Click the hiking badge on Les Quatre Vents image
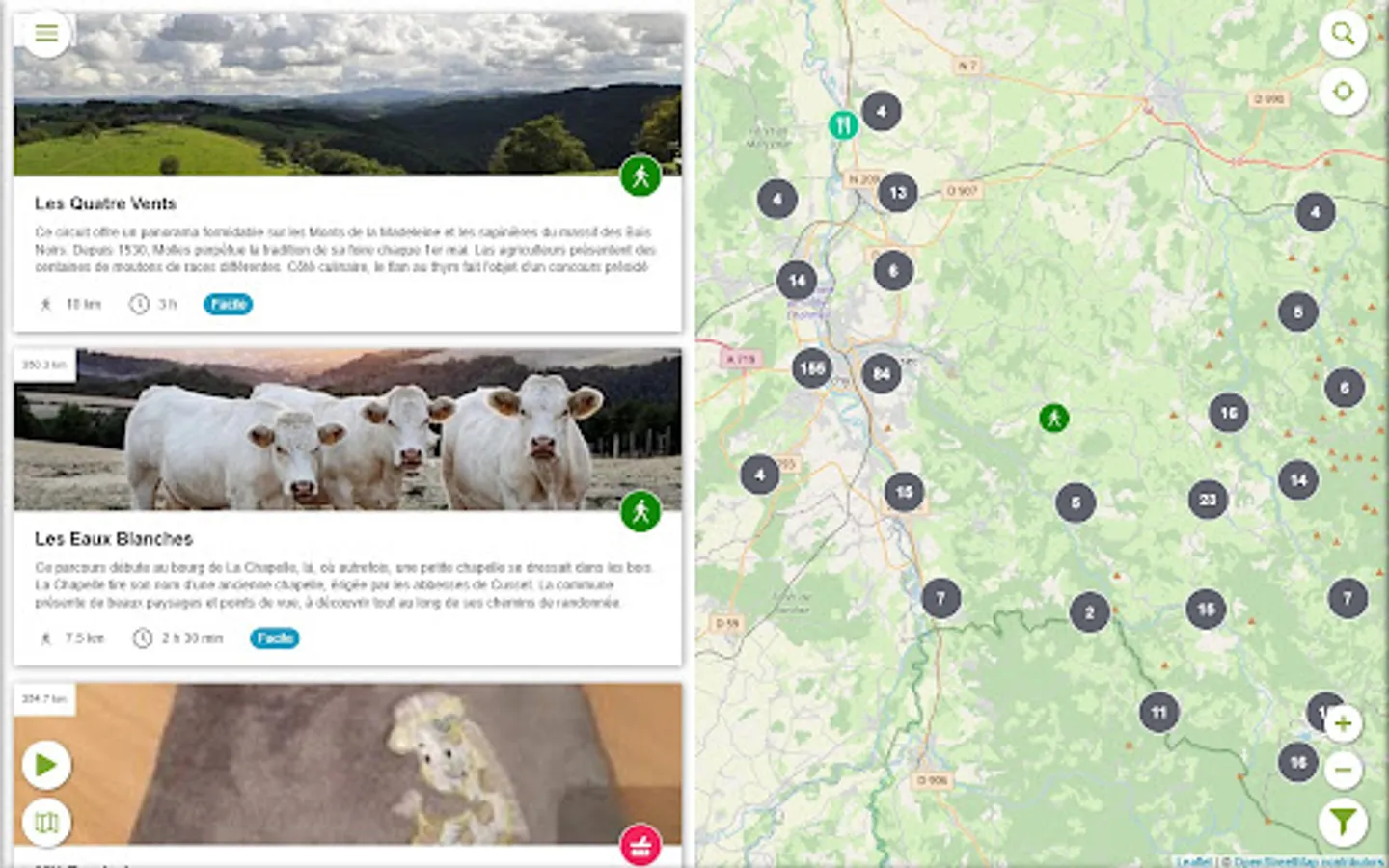 click(640, 176)
